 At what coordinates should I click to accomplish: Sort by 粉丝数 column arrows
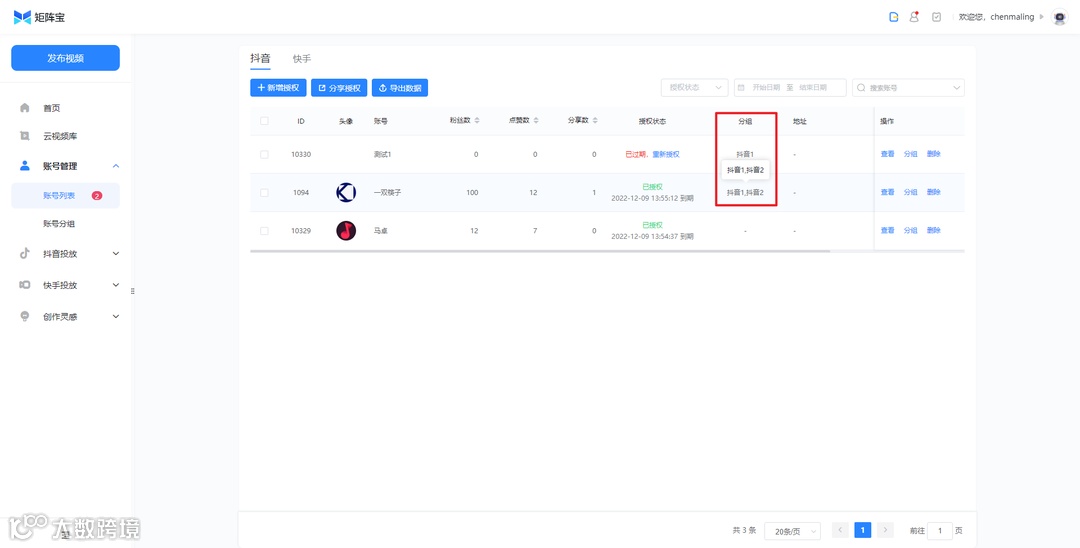coord(477,120)
